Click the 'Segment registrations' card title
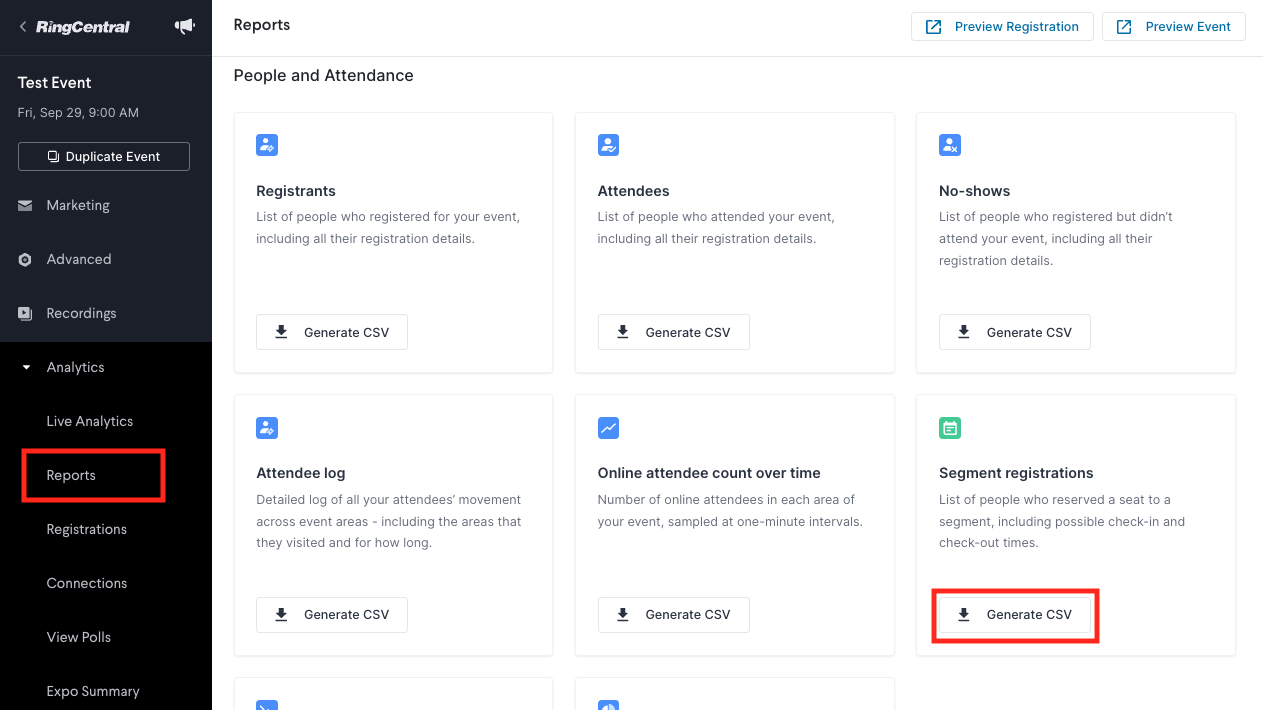Viewport: 1263px width, 710px height. tap(1016, 473)
